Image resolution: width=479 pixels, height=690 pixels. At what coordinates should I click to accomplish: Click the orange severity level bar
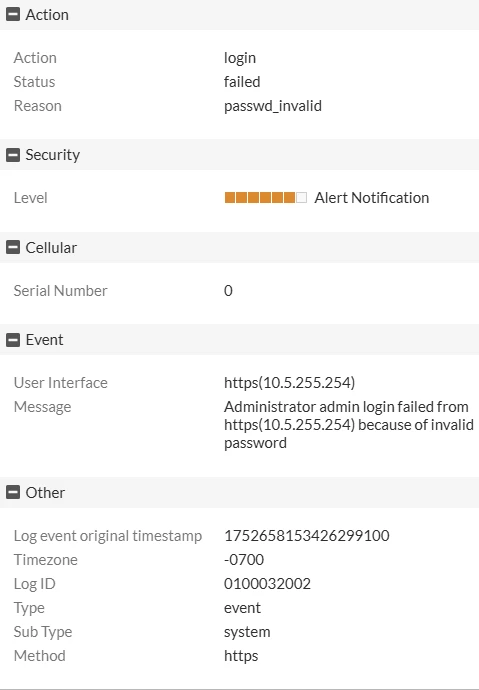tap(265, 198)
